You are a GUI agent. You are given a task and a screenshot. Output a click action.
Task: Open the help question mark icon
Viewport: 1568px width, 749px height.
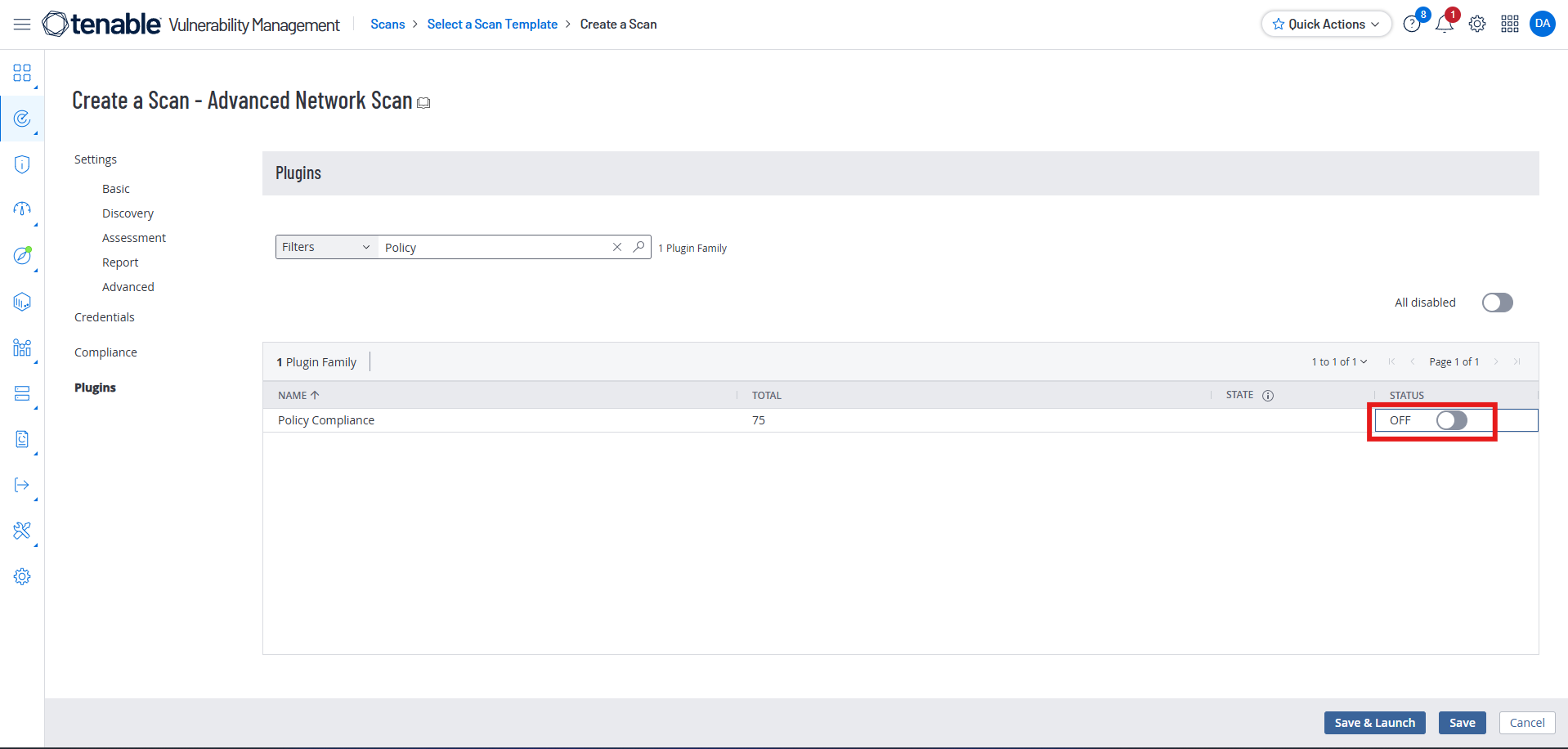click(1411, 25)
